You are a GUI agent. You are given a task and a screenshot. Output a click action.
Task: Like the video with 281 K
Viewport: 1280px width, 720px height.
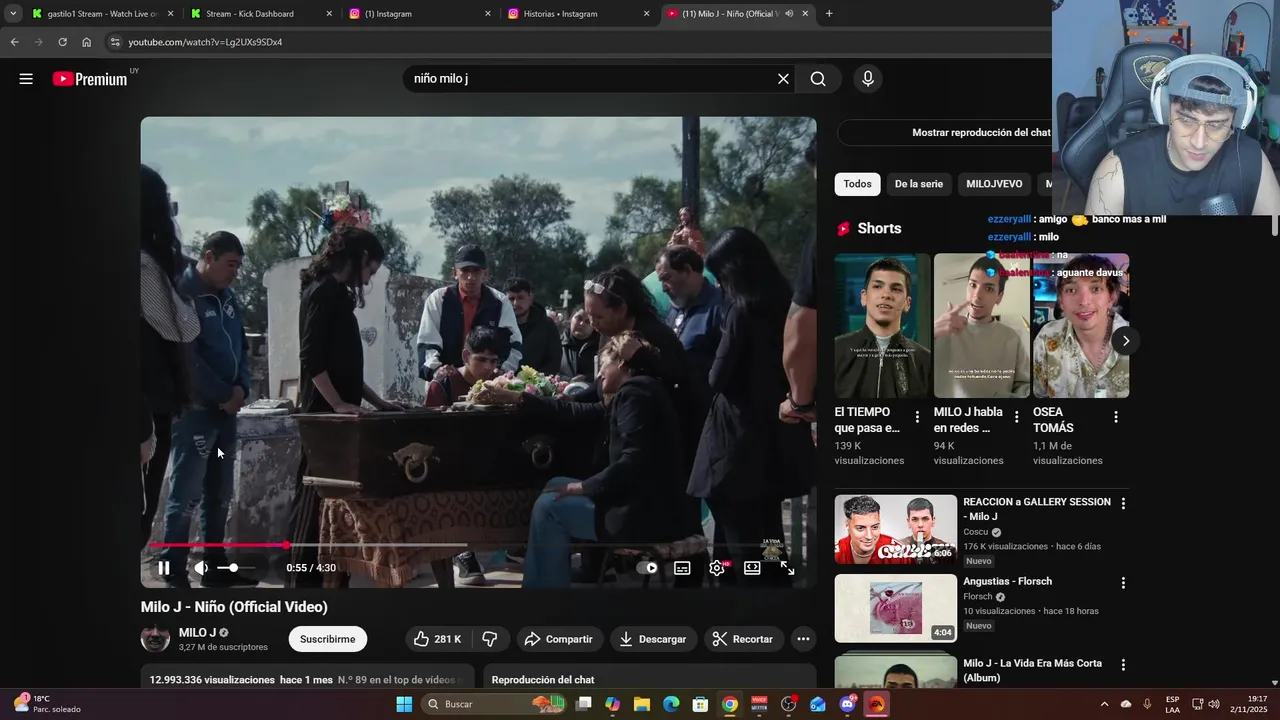click(x=438, y=639)
